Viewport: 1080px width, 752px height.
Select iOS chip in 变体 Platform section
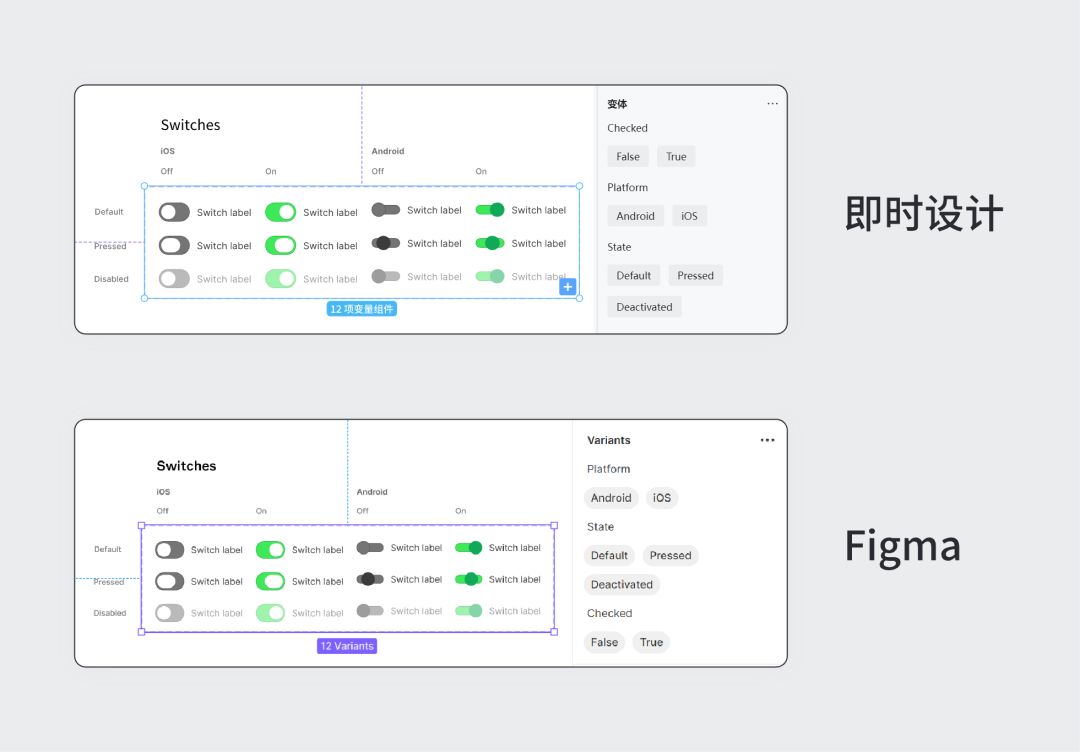coord(689,216)
